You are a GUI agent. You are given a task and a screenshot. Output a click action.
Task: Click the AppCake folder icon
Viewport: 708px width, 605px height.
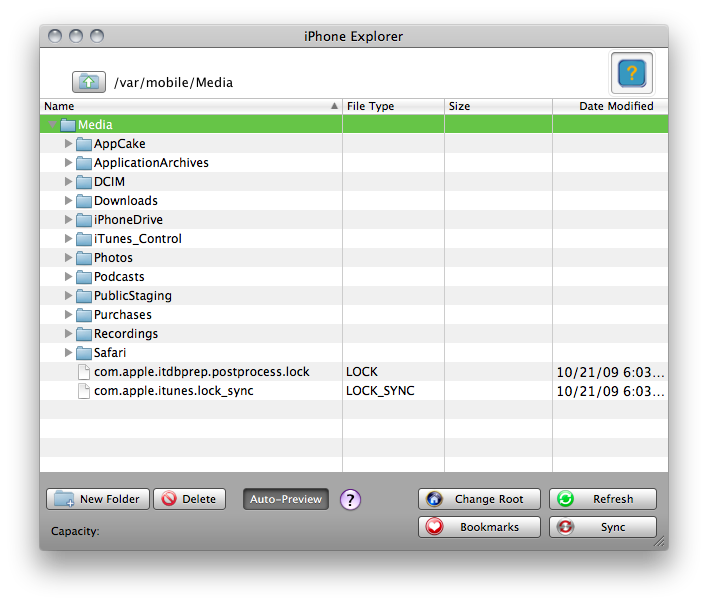(84, 144)
